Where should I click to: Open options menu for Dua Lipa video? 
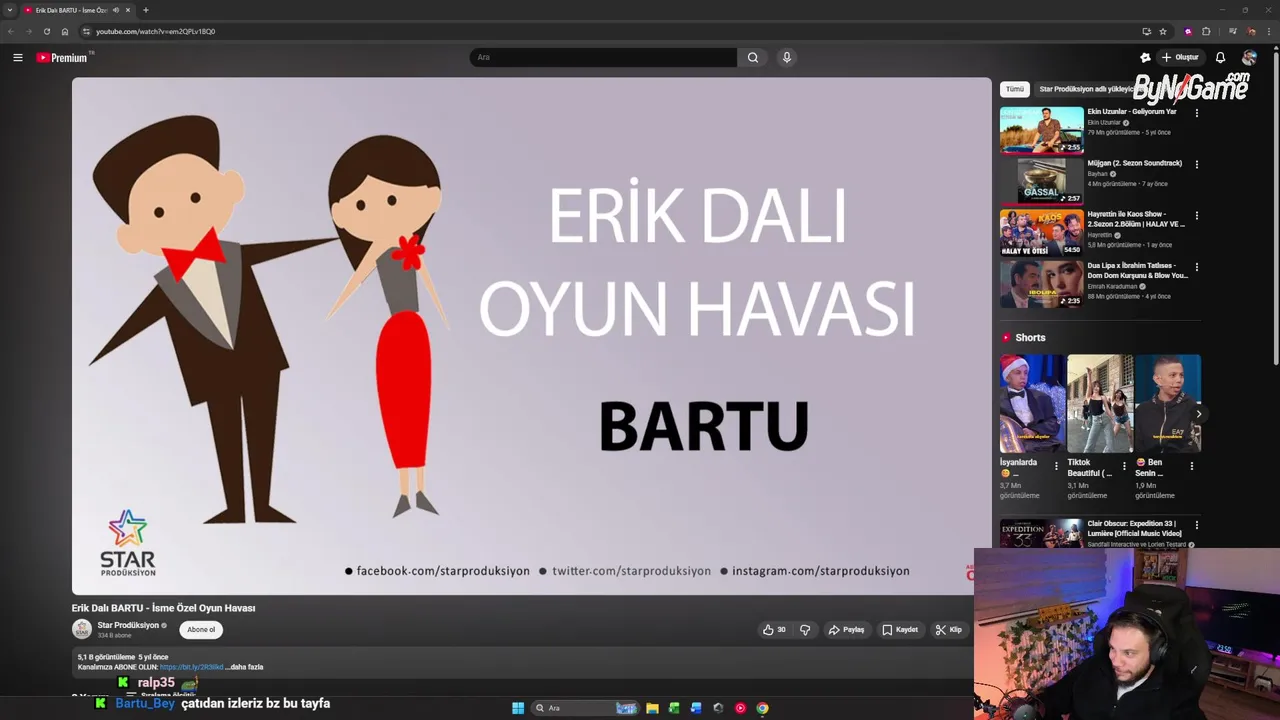[1197, 267]
